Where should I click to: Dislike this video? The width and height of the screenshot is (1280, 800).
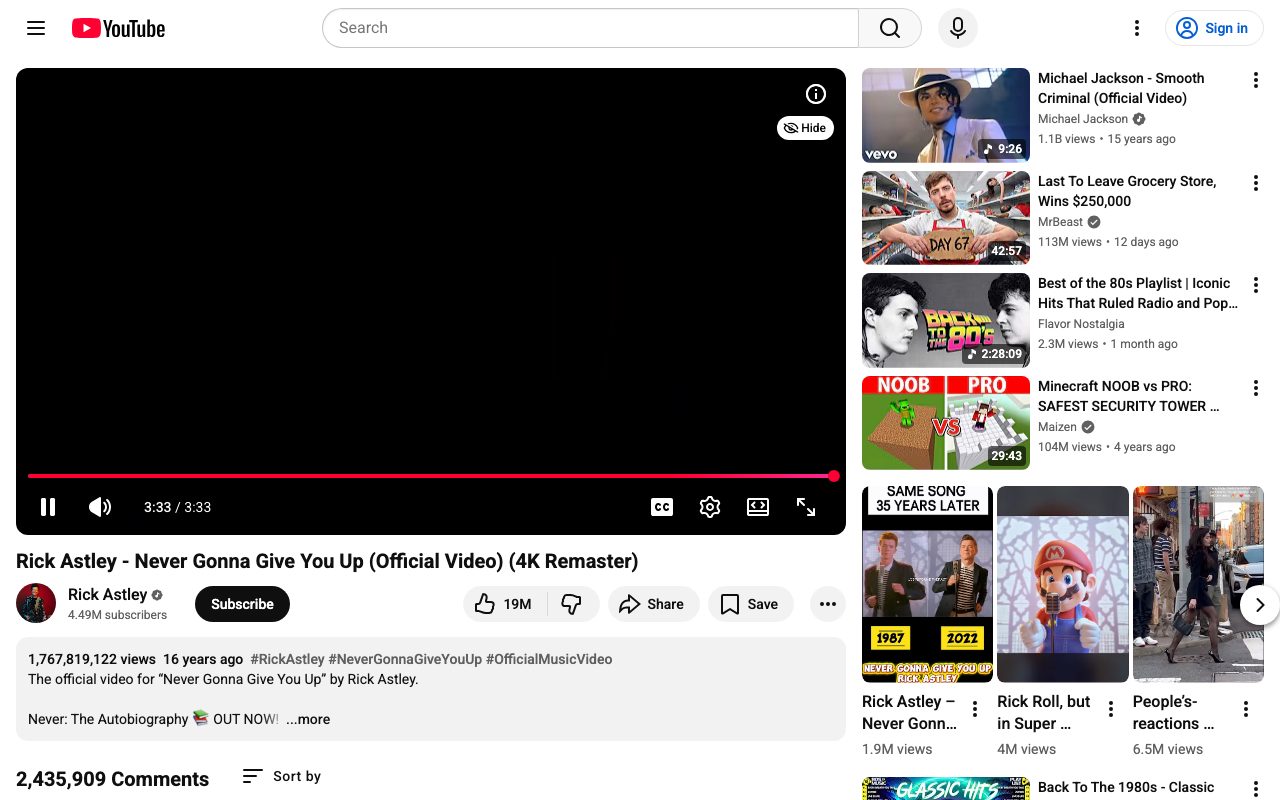[572, 604]
